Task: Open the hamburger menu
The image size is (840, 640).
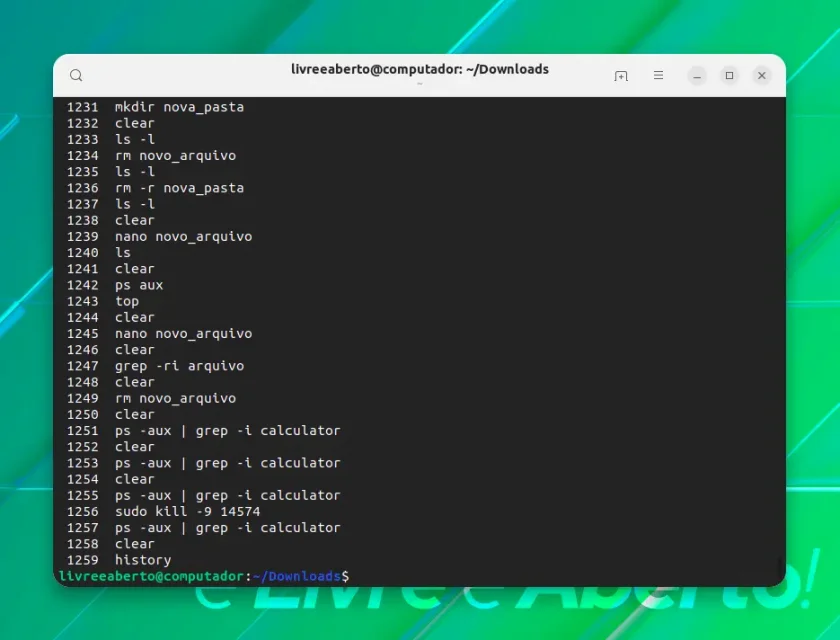Action: tap(658, 76)
